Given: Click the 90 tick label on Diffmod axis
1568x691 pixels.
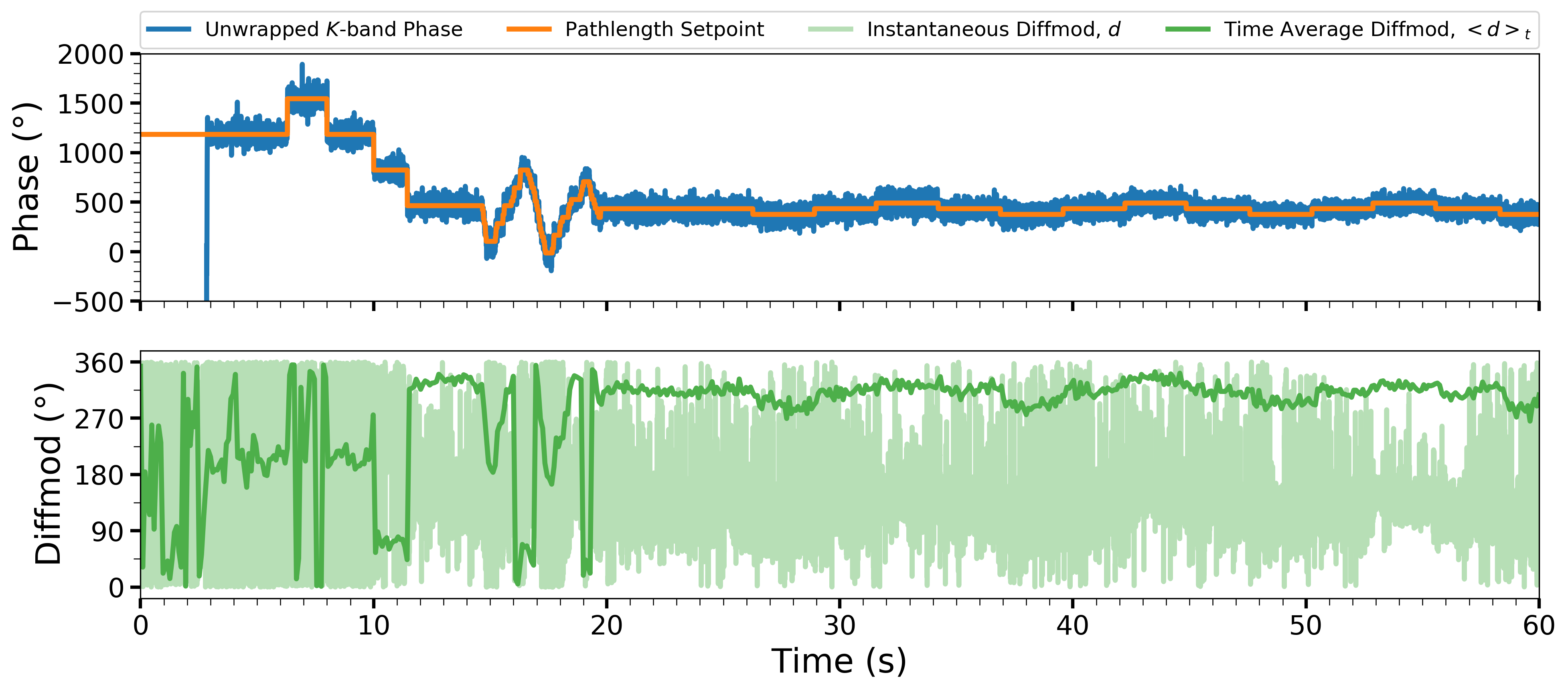Looking at the screenshot, I should point(108,532).
